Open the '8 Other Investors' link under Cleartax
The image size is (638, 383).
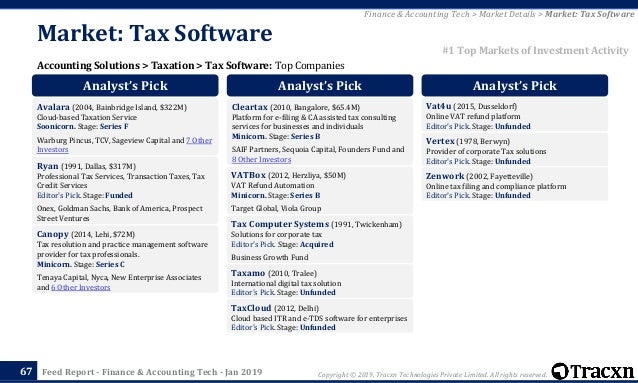261,160
